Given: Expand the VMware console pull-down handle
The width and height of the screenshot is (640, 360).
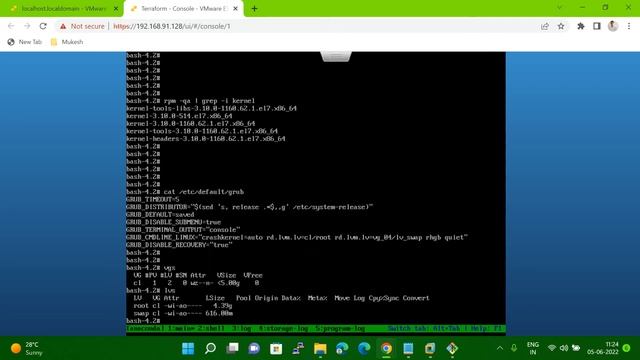Looking at the screenshot, I should coord(336,56).
